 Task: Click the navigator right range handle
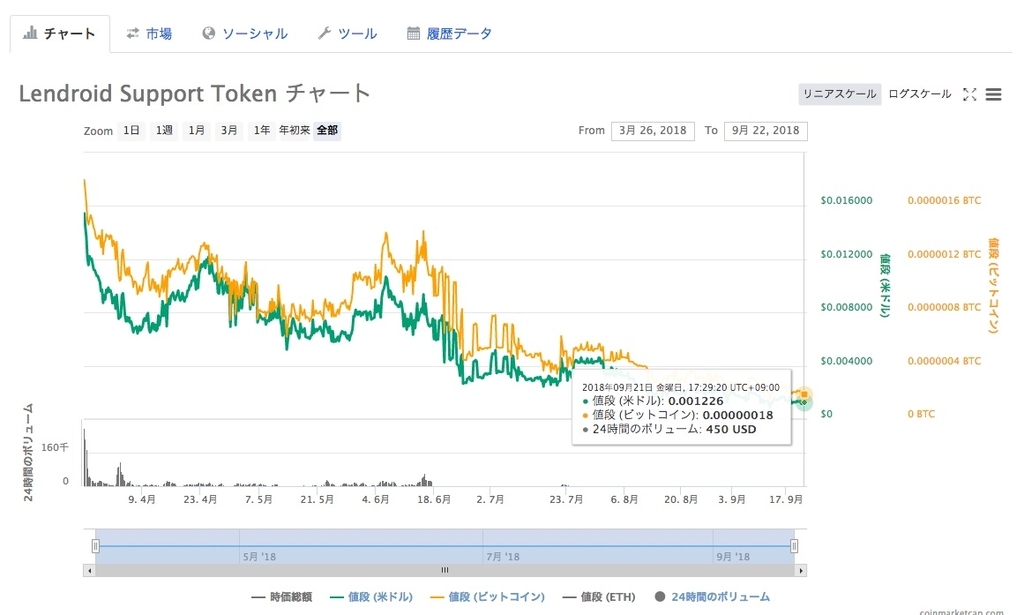(794, 546)
